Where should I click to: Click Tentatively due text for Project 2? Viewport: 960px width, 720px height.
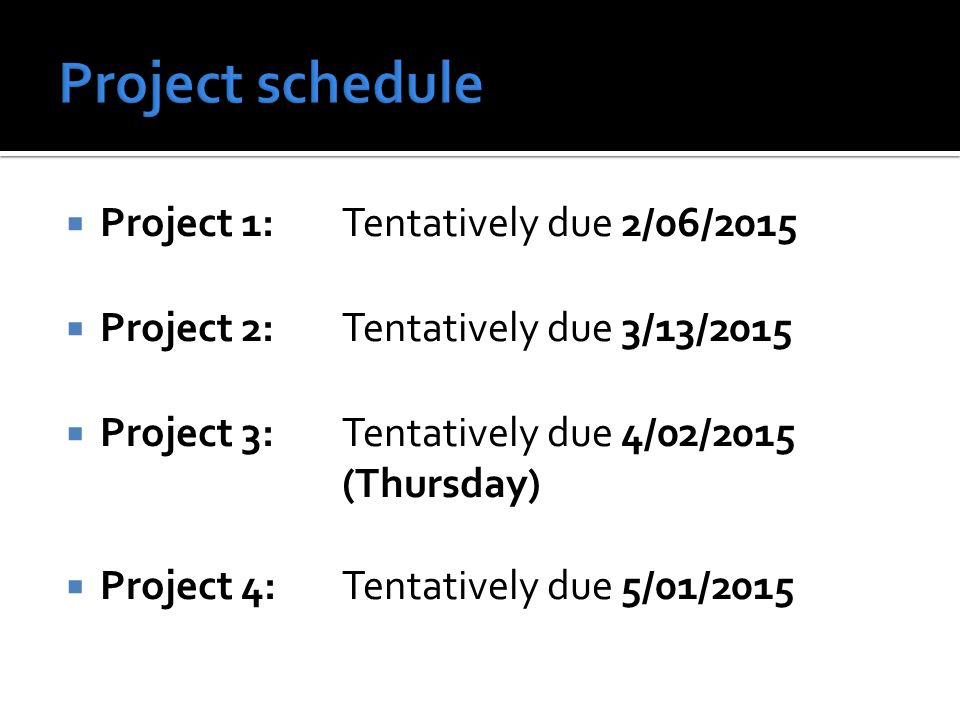[477, 330]
